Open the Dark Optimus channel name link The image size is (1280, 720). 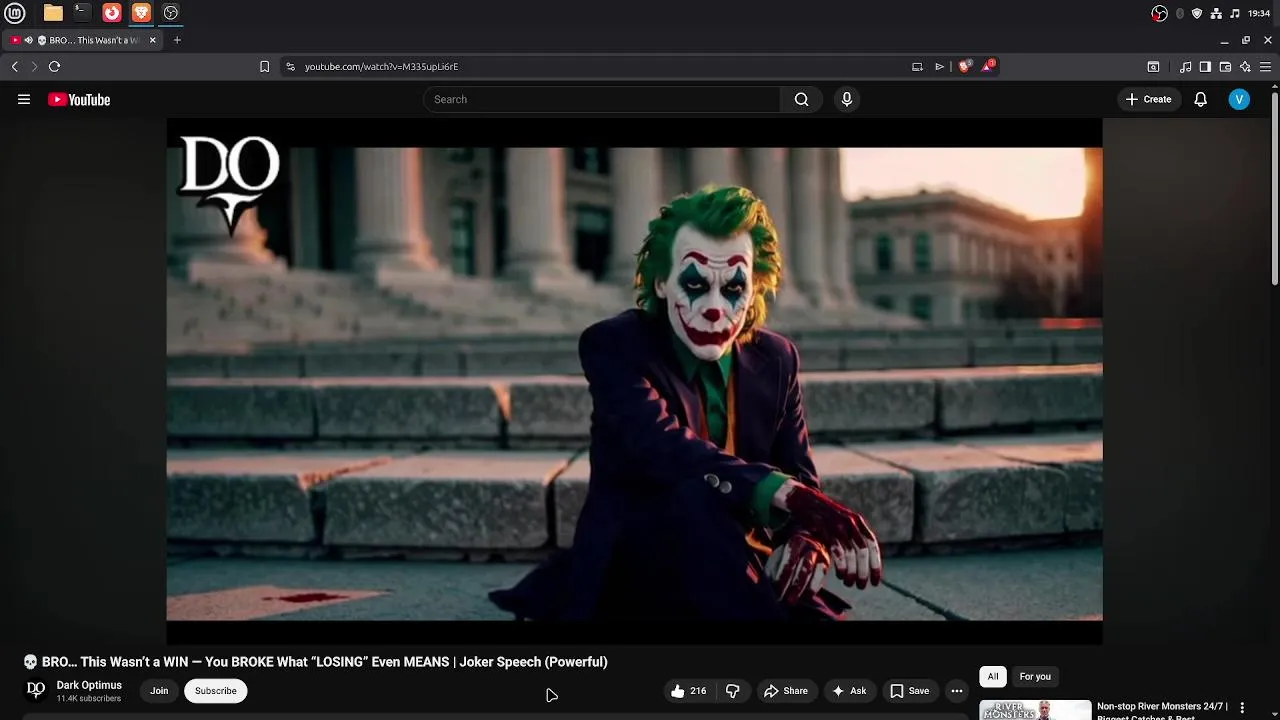point(89,685)
